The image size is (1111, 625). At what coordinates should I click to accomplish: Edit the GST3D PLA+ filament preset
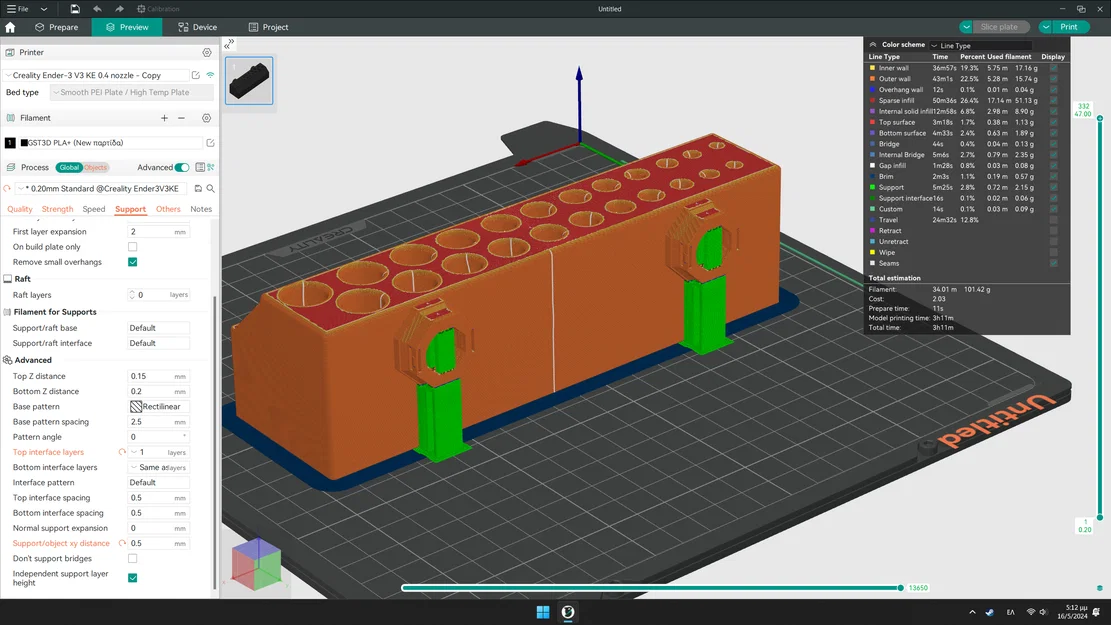210,143
